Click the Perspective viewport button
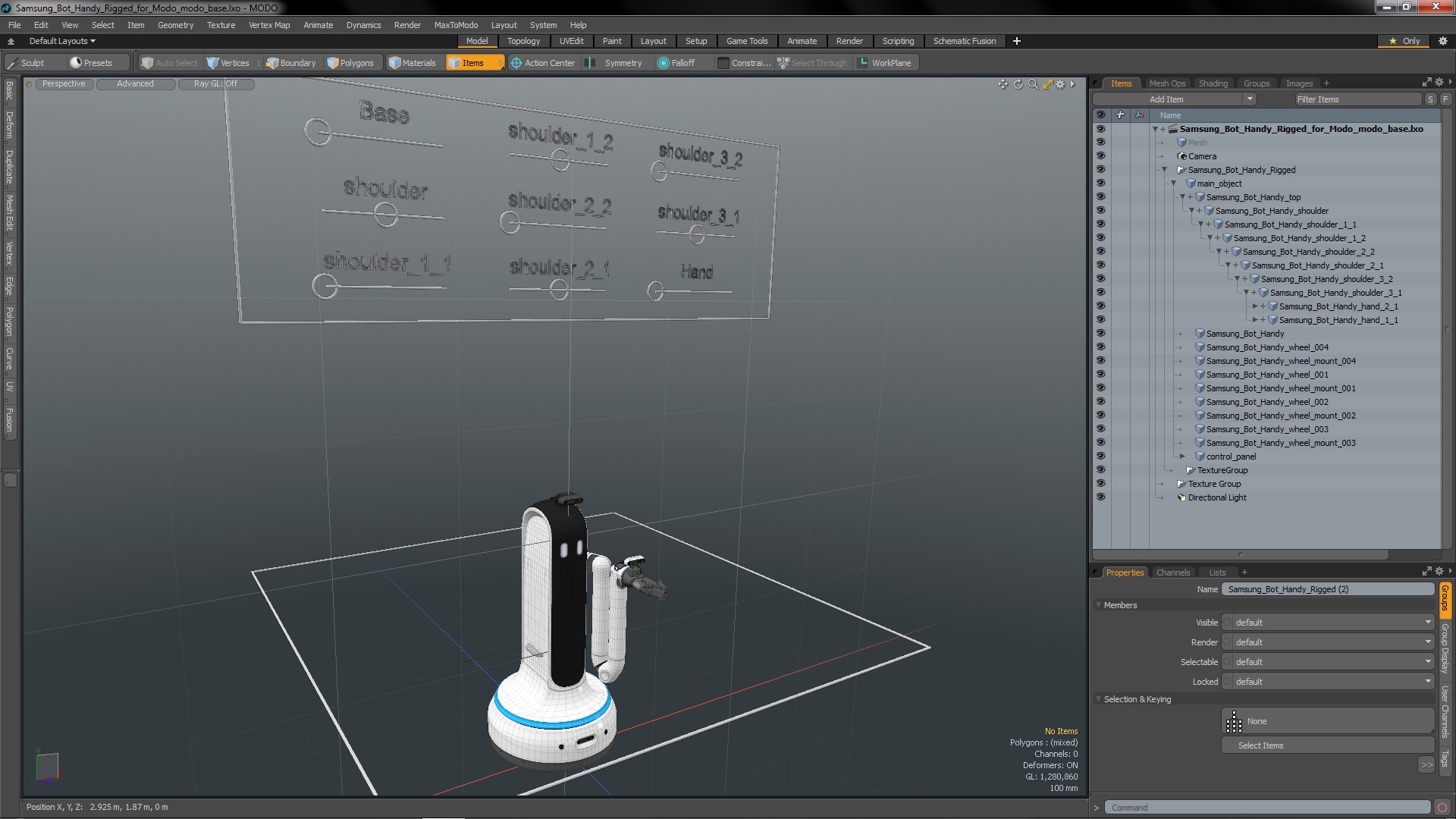The image size is (1456, 819). pyautogui.click(x=64, y=84)
